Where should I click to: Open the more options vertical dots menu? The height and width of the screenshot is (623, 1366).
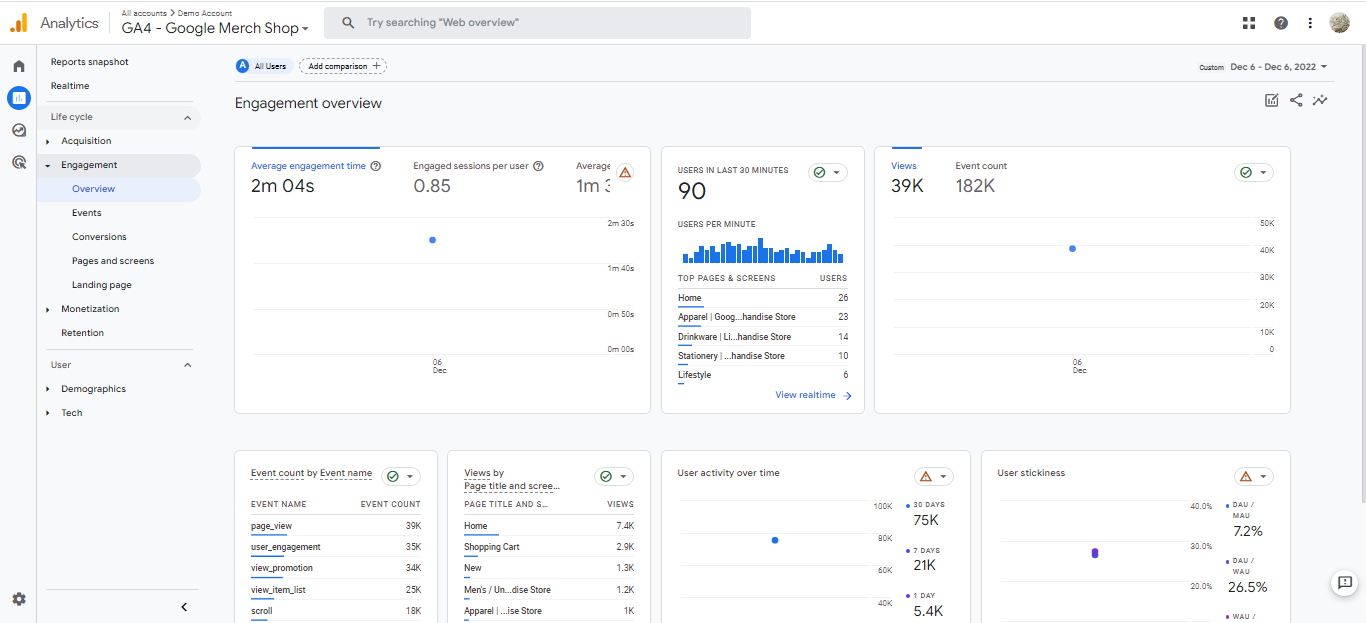1310,23
